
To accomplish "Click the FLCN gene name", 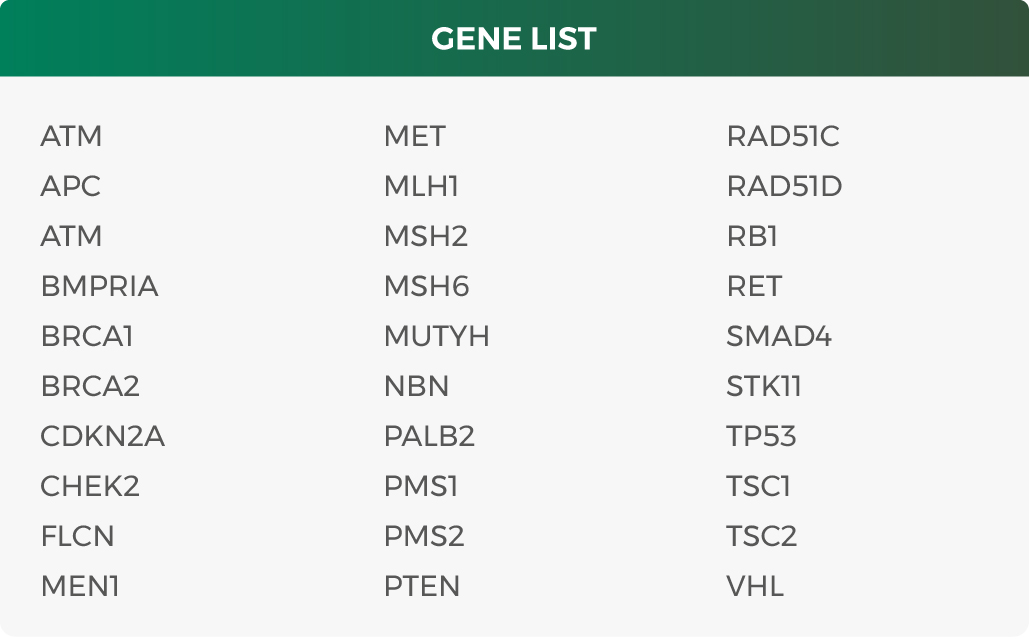I will [77, 536].
